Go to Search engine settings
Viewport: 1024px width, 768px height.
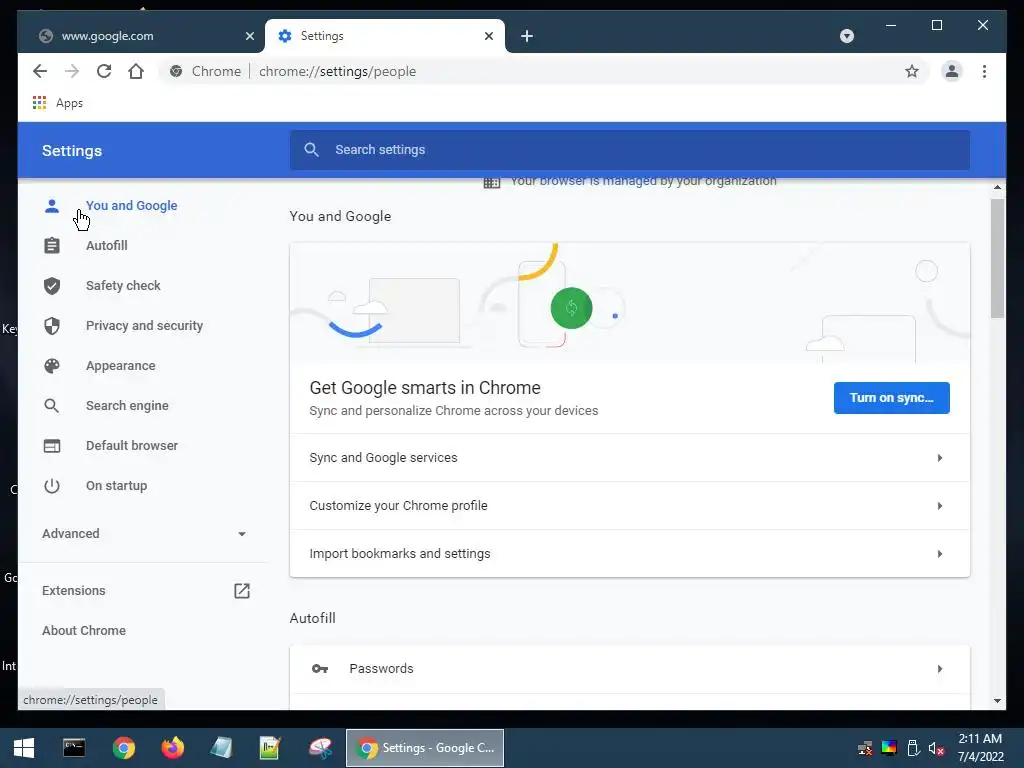127,406
